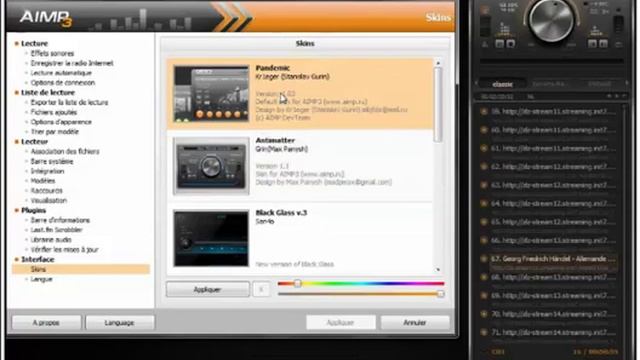The height and width of the screenshot is (360, 640).
Task: Click the round icon beside playlist entry 70
Action: point(484,314)
